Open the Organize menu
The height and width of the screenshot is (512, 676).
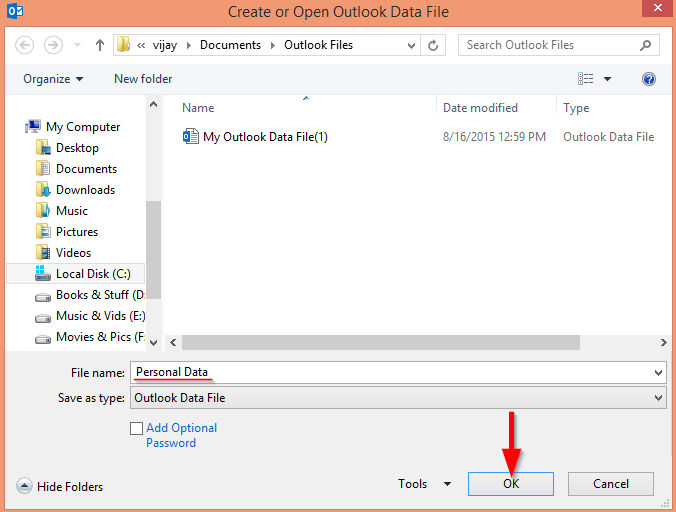(53, 79)
